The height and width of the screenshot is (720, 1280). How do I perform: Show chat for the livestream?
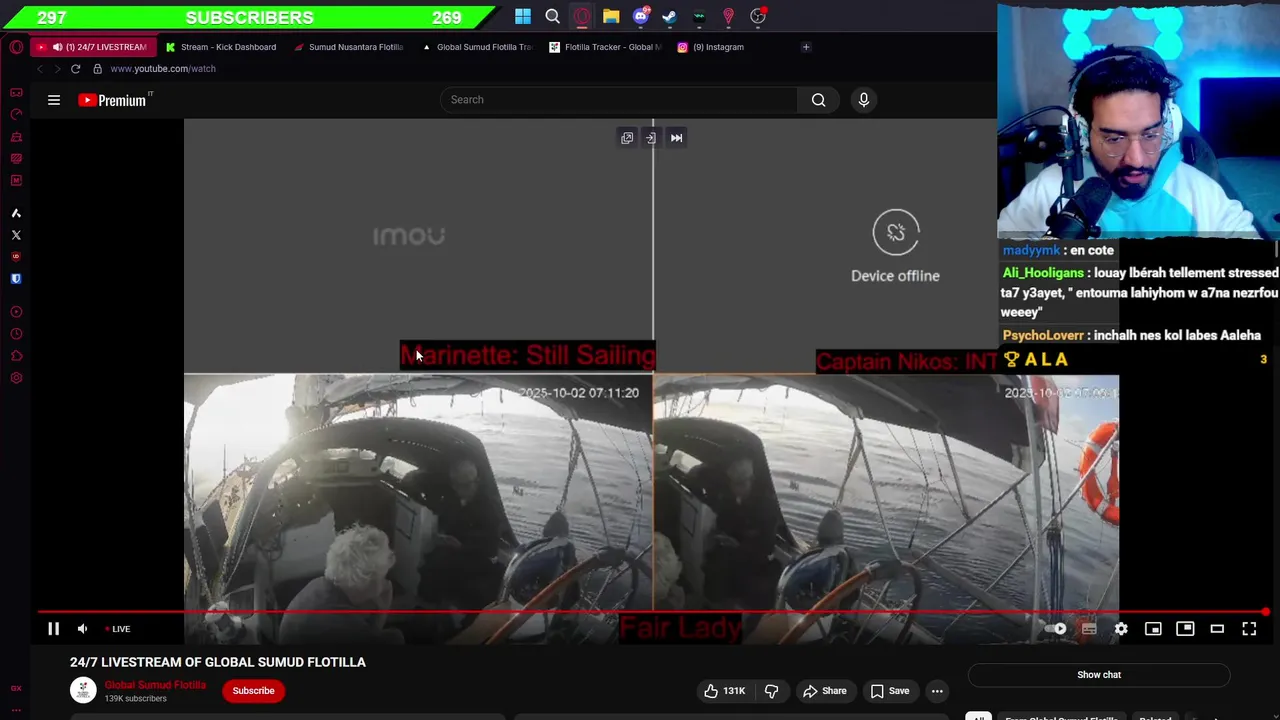[1099, 675]
